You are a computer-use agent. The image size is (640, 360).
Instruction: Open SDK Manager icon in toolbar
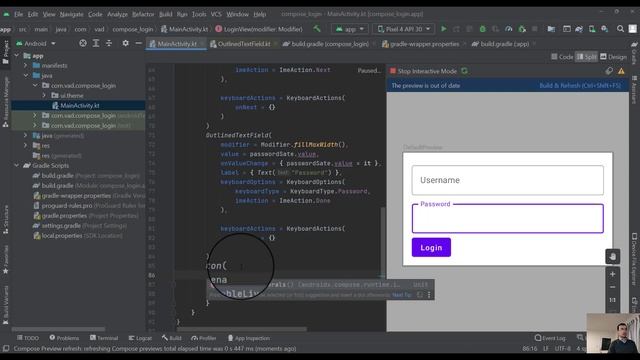604,29
